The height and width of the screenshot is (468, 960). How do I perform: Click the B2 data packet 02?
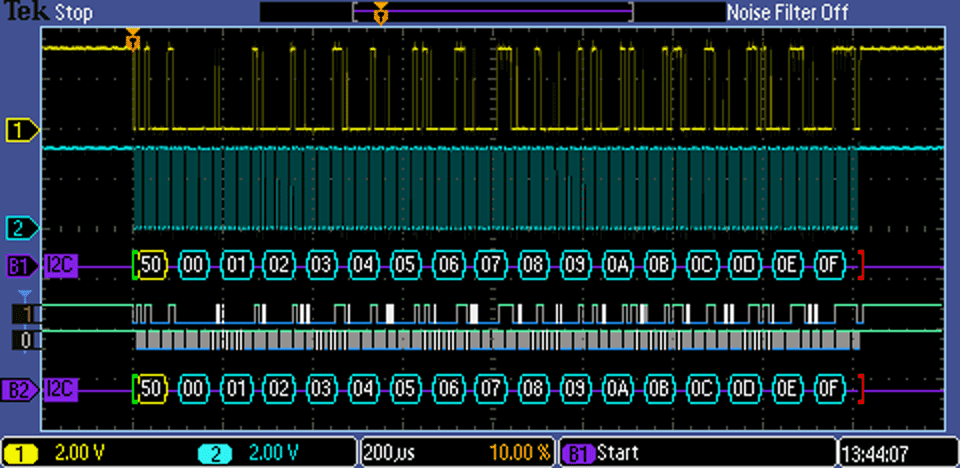279,388
